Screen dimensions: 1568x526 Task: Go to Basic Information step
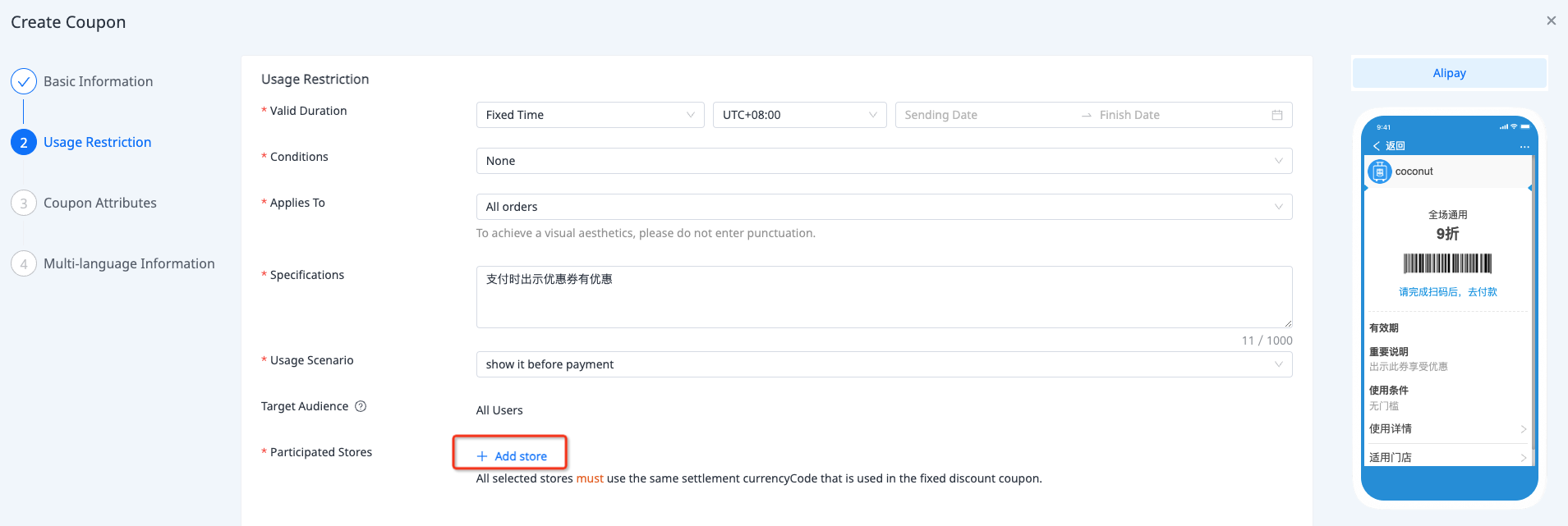pyautogui.click(x=98, y=81)
